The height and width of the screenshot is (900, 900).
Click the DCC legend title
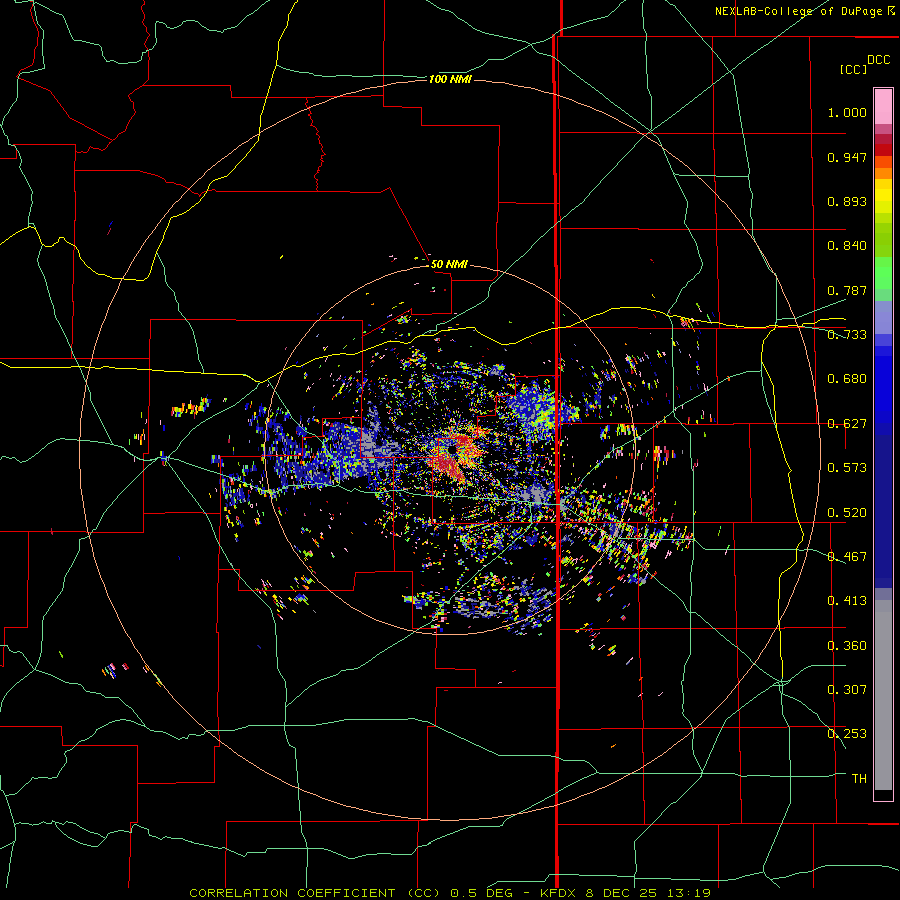[879, 60]
